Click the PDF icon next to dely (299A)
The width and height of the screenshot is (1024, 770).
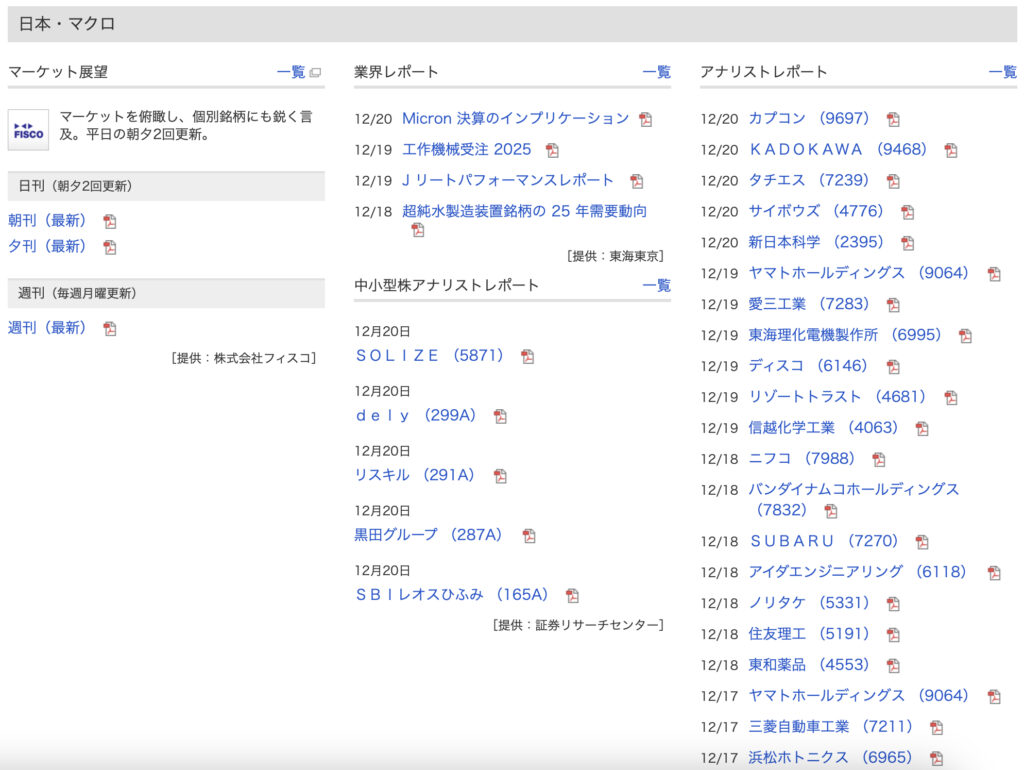point(500,416)
